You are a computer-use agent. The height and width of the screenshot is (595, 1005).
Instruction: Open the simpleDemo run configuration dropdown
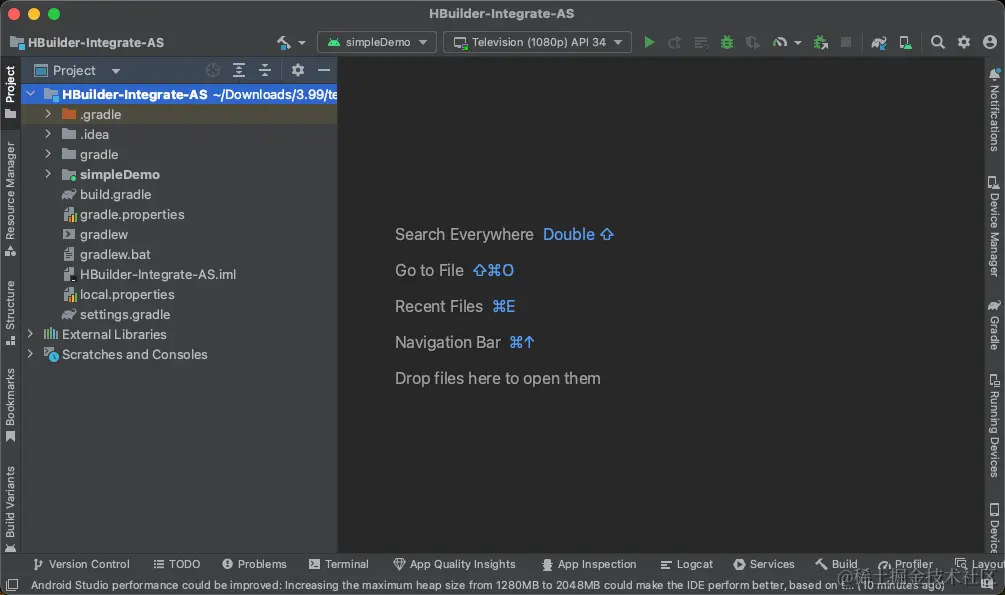pyautogui.click(x=377, y=42)
